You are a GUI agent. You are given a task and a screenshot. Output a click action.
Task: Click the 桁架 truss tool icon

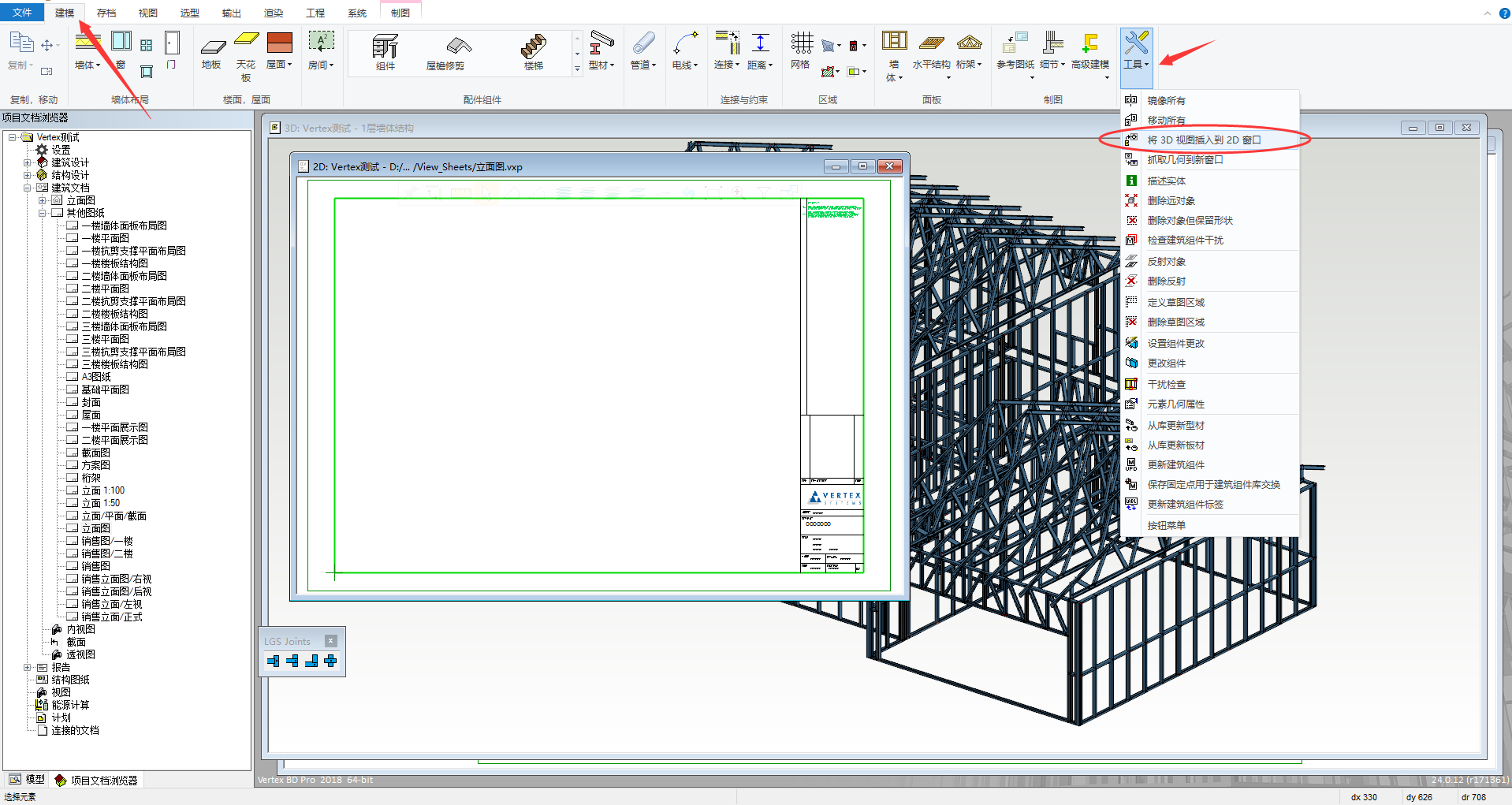coord(969,42)
